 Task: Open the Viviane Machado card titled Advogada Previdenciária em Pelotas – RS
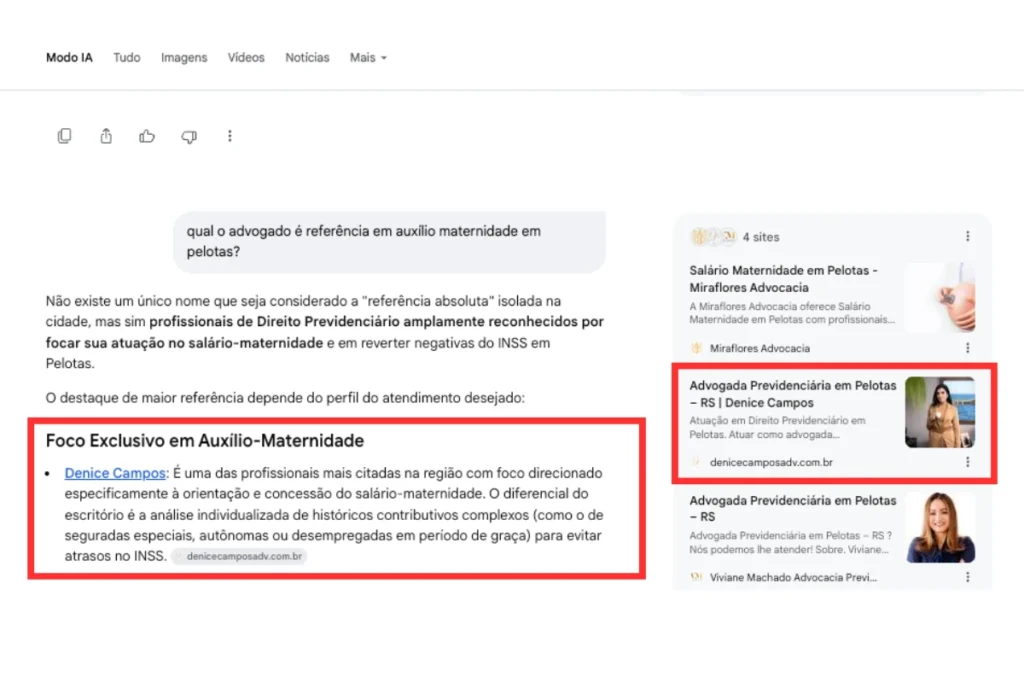pos(793,509)
